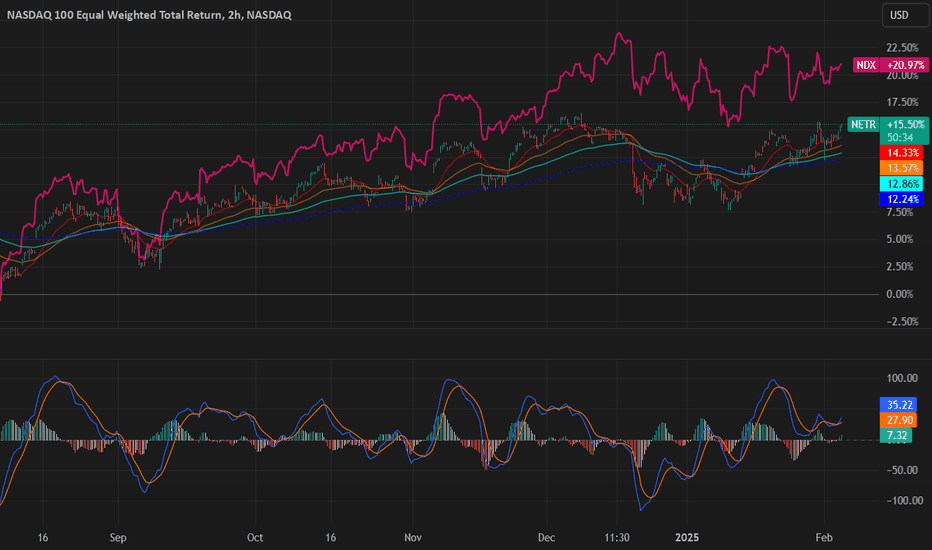
Task: Open the USD currency selector
Action: 905,15
